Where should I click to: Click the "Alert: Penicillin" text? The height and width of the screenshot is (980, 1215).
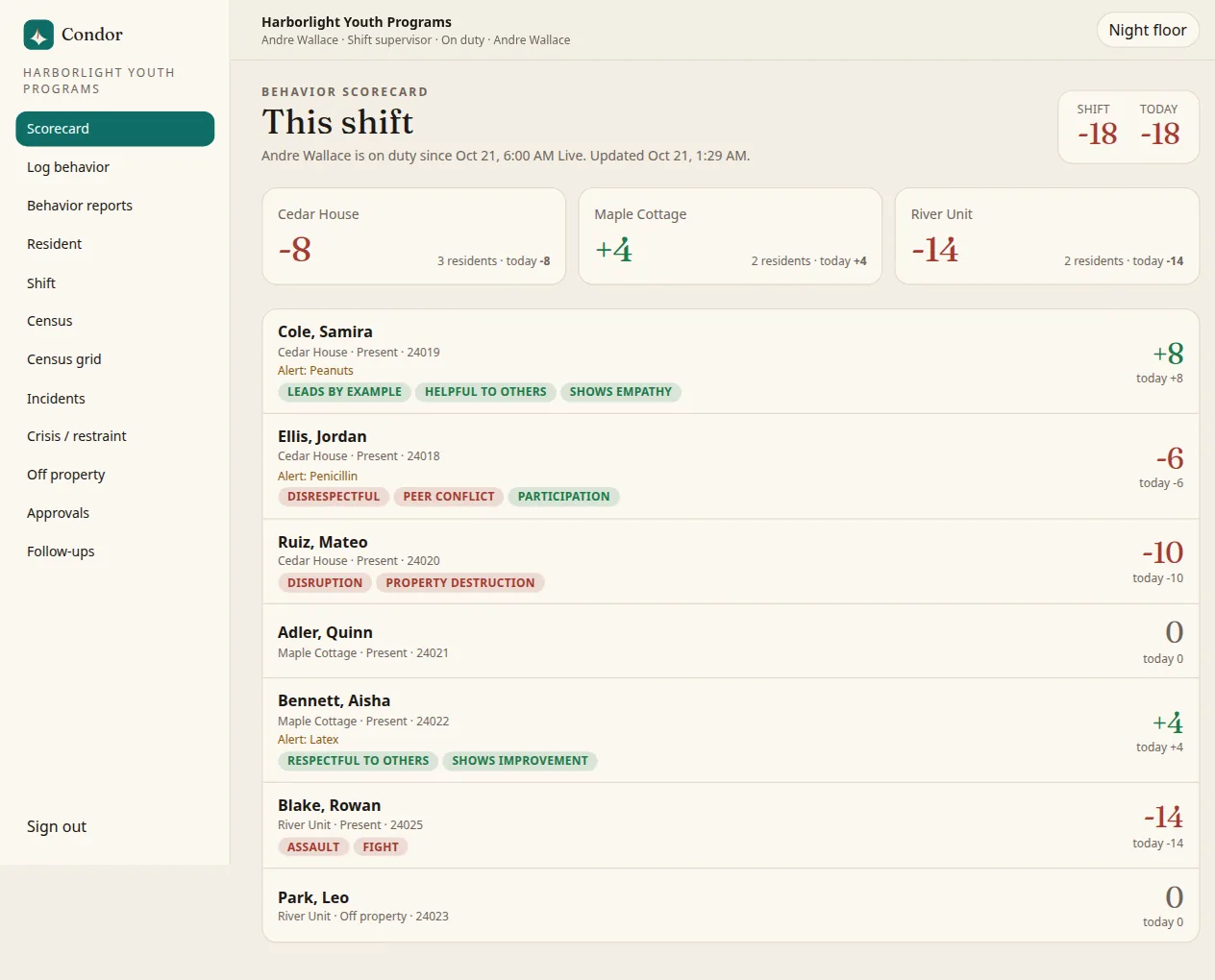[x=317, y=477]
